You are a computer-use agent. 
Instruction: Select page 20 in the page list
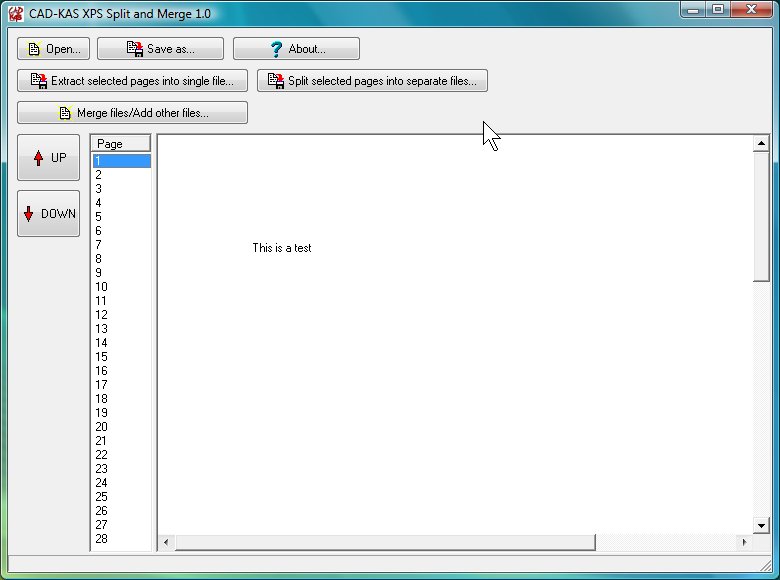point(120,427)
